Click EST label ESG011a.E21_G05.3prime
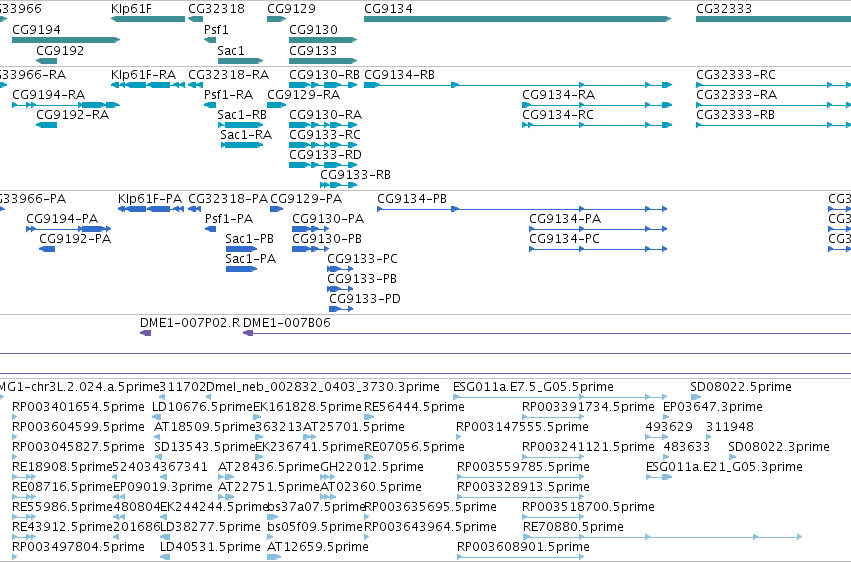 coord(724,467)
